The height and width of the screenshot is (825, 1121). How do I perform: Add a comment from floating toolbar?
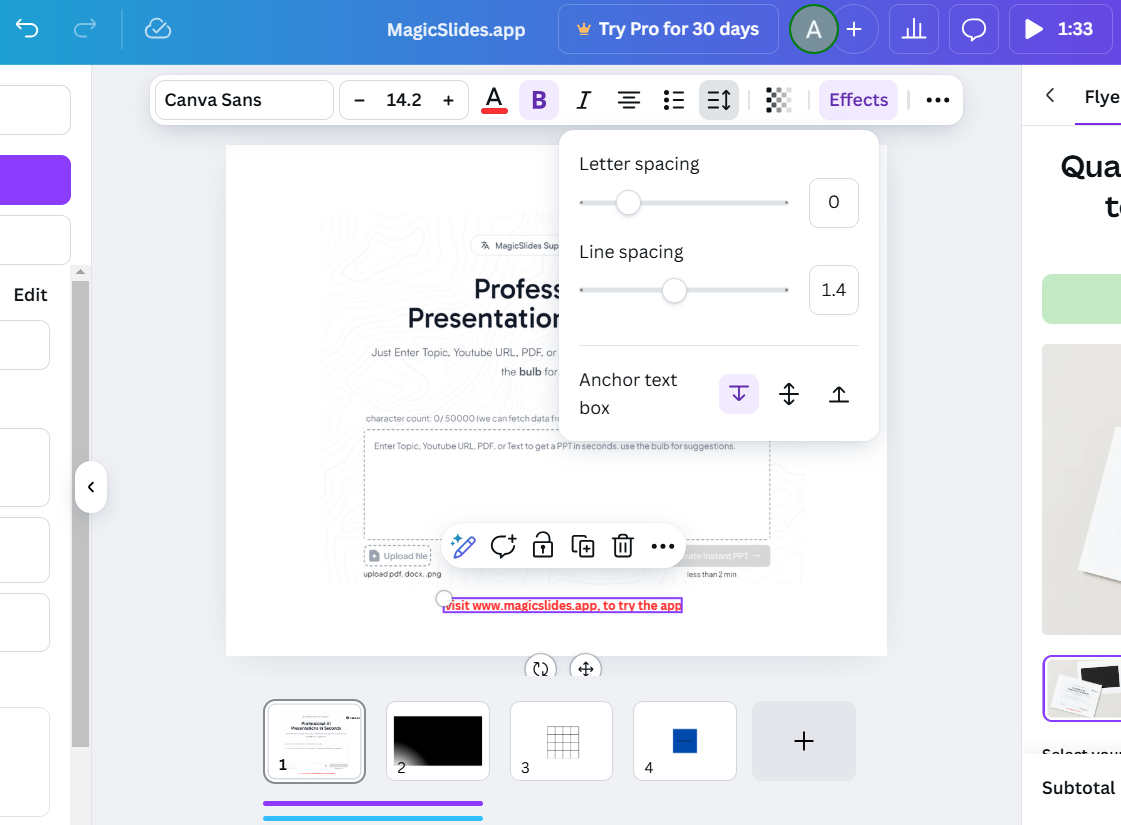(503, 546)
